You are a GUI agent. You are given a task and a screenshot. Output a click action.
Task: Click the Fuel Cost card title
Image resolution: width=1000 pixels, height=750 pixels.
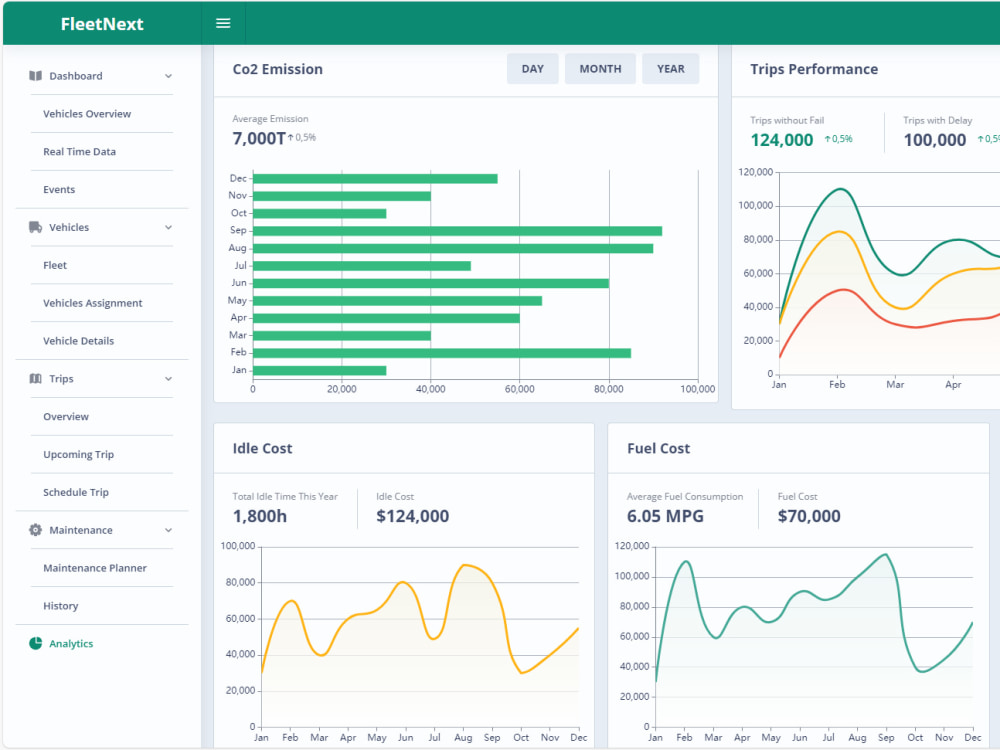click(658, 448)
